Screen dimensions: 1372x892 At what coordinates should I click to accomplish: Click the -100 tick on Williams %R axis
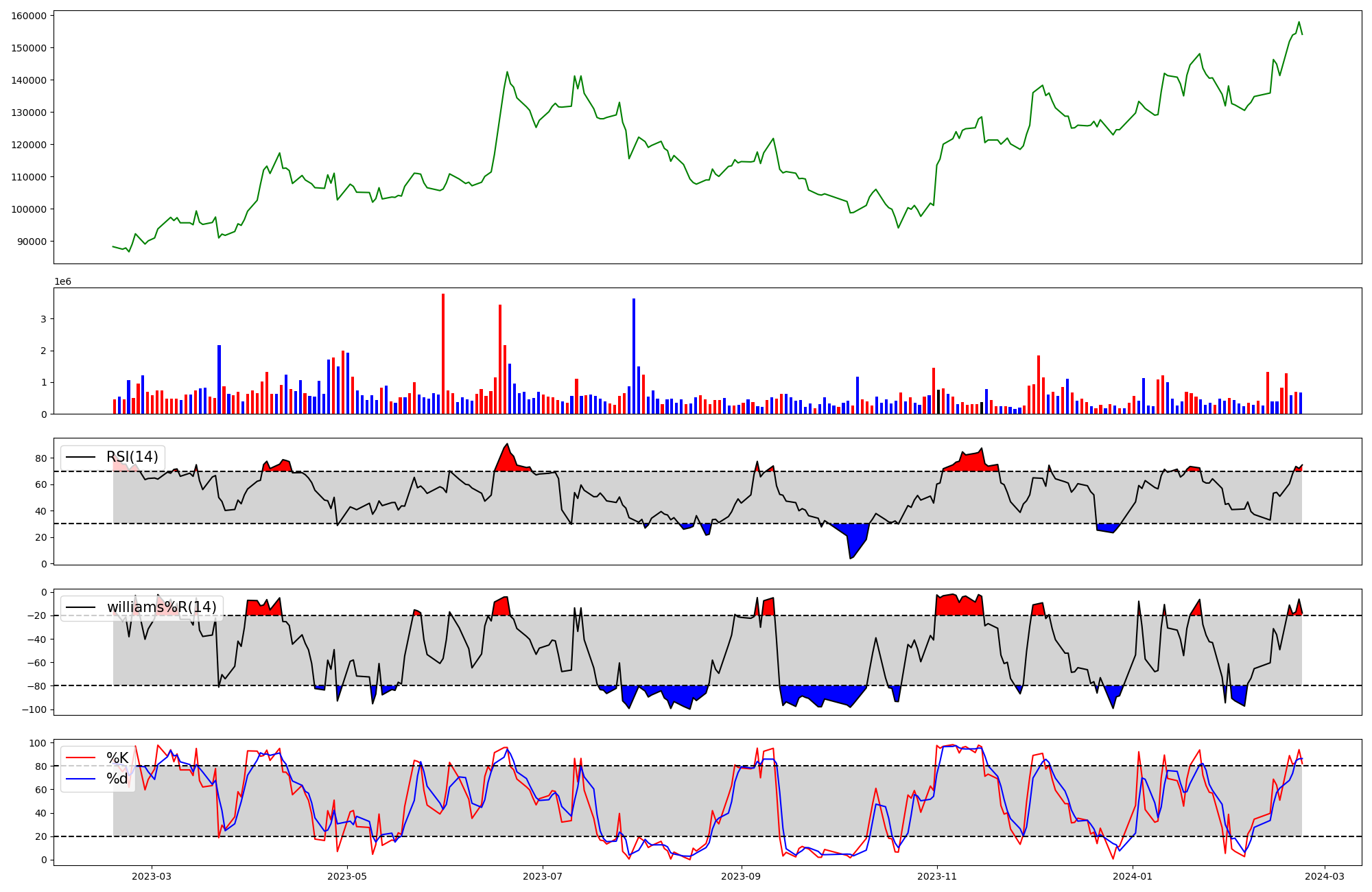(x=34, y=709)
